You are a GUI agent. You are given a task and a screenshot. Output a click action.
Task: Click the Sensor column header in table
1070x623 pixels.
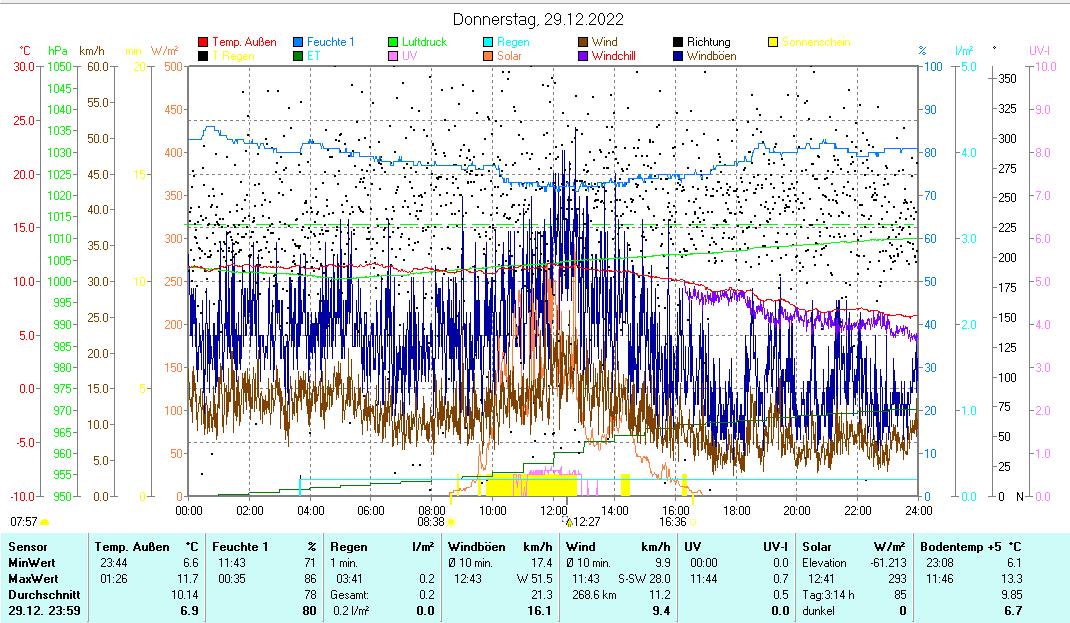[x=28, y=547]
